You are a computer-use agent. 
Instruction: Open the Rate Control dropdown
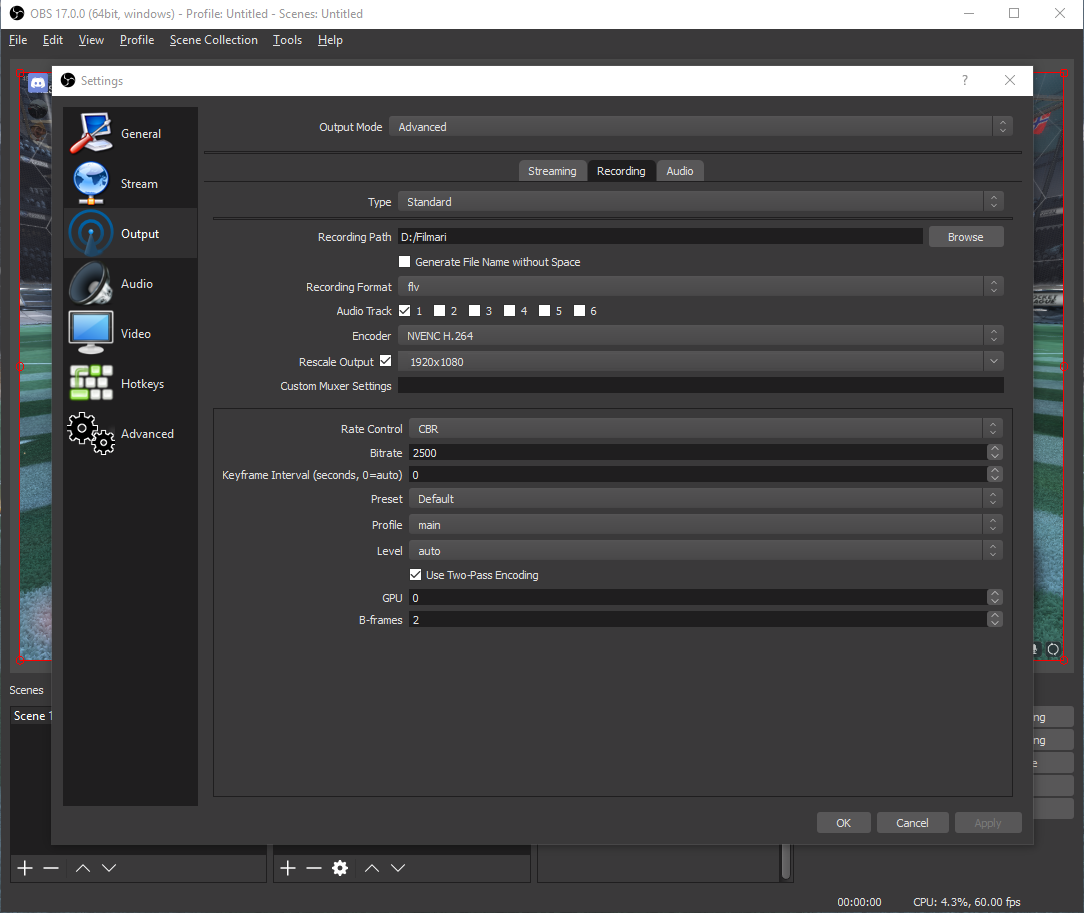click(x=705, y=429)
